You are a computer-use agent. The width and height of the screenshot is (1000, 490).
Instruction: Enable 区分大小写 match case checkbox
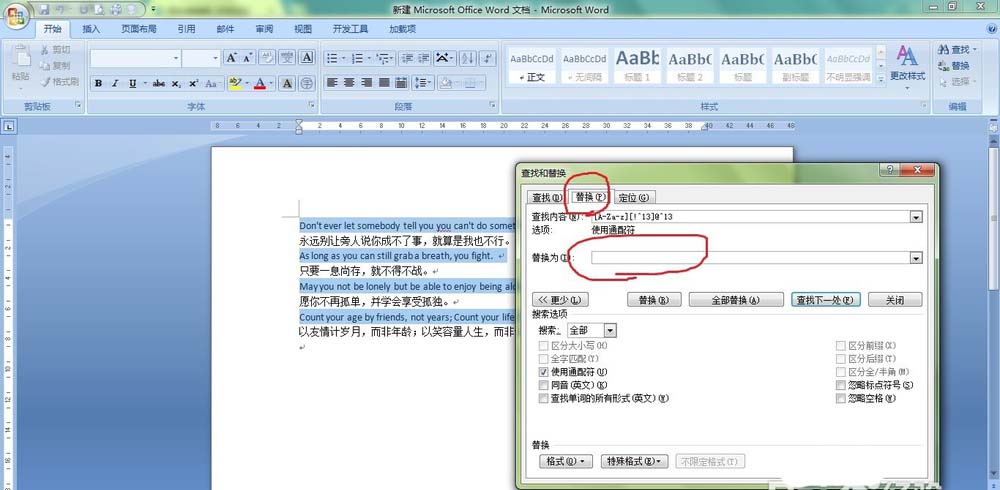pyautogui.click(x=543, y=345)
